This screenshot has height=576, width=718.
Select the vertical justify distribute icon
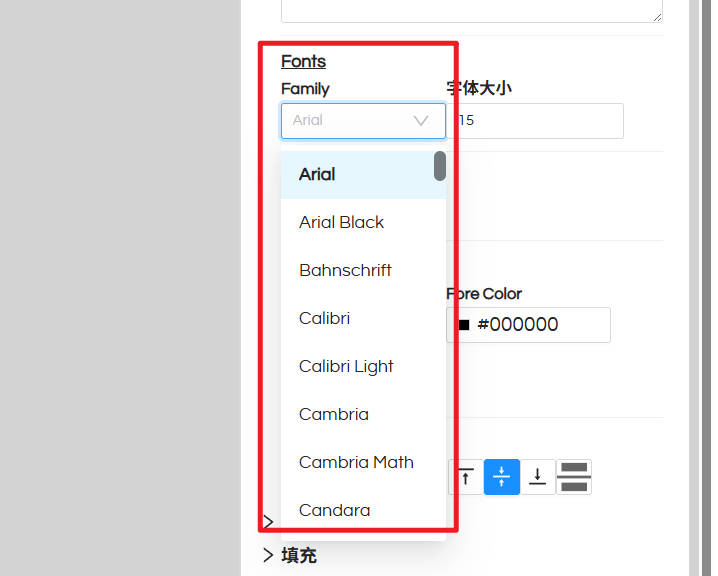tap(574, 477)
